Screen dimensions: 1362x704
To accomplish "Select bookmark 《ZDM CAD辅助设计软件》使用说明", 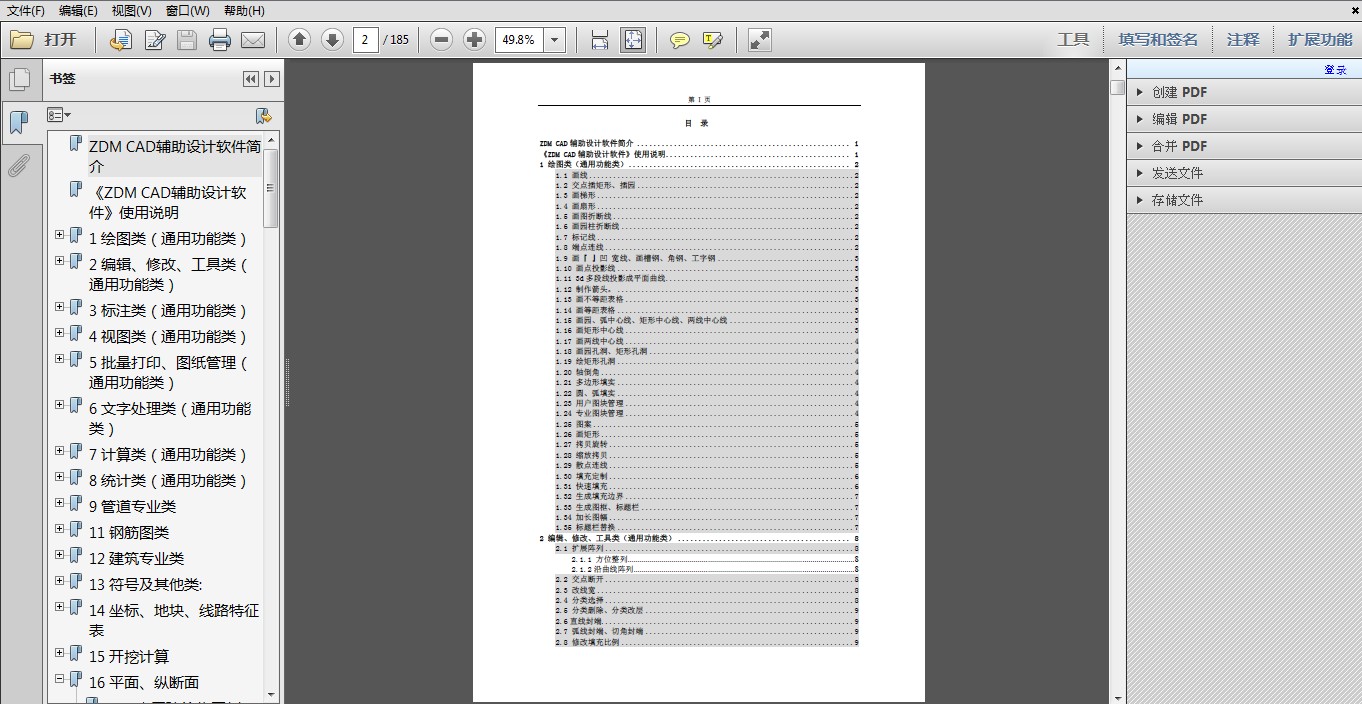I will coord(168,202).
